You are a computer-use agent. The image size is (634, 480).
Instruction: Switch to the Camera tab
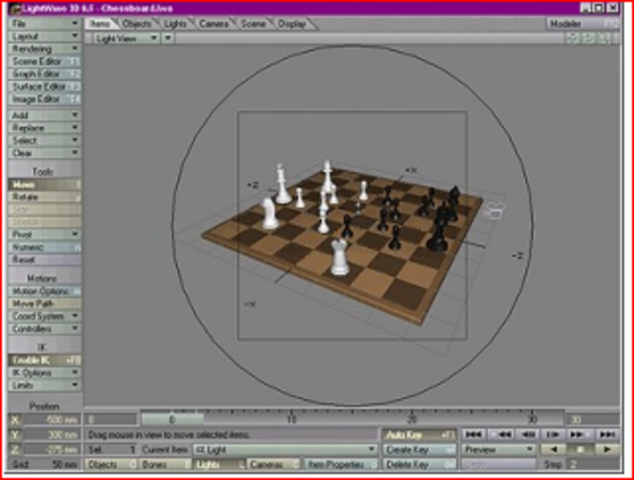[x=213, y=24]
